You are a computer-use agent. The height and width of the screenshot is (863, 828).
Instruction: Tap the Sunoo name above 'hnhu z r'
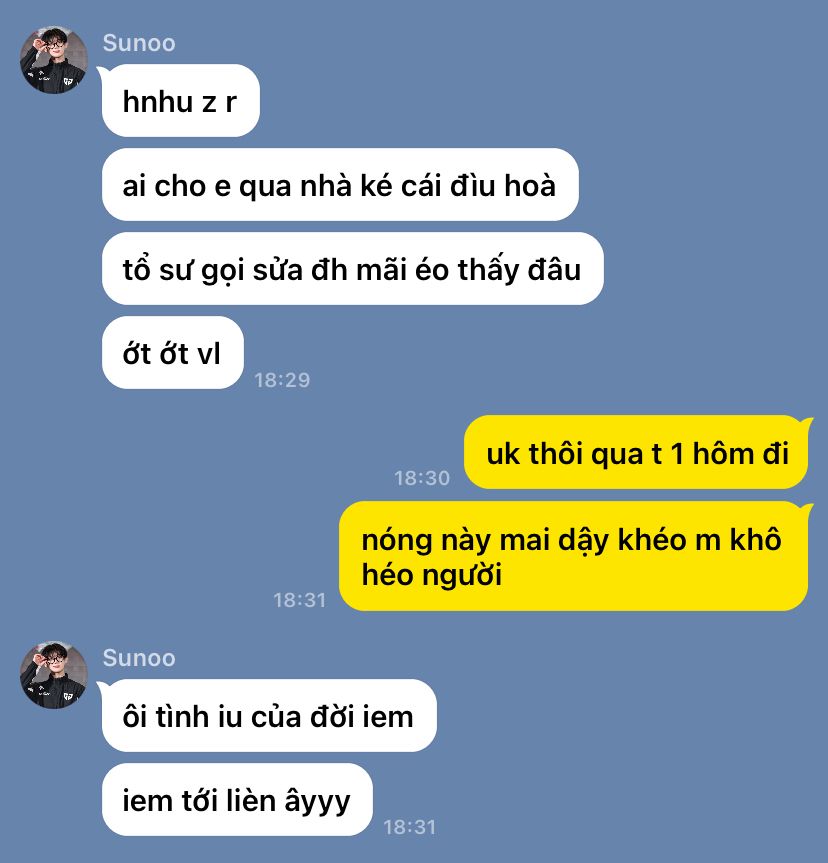pos(139,43)
